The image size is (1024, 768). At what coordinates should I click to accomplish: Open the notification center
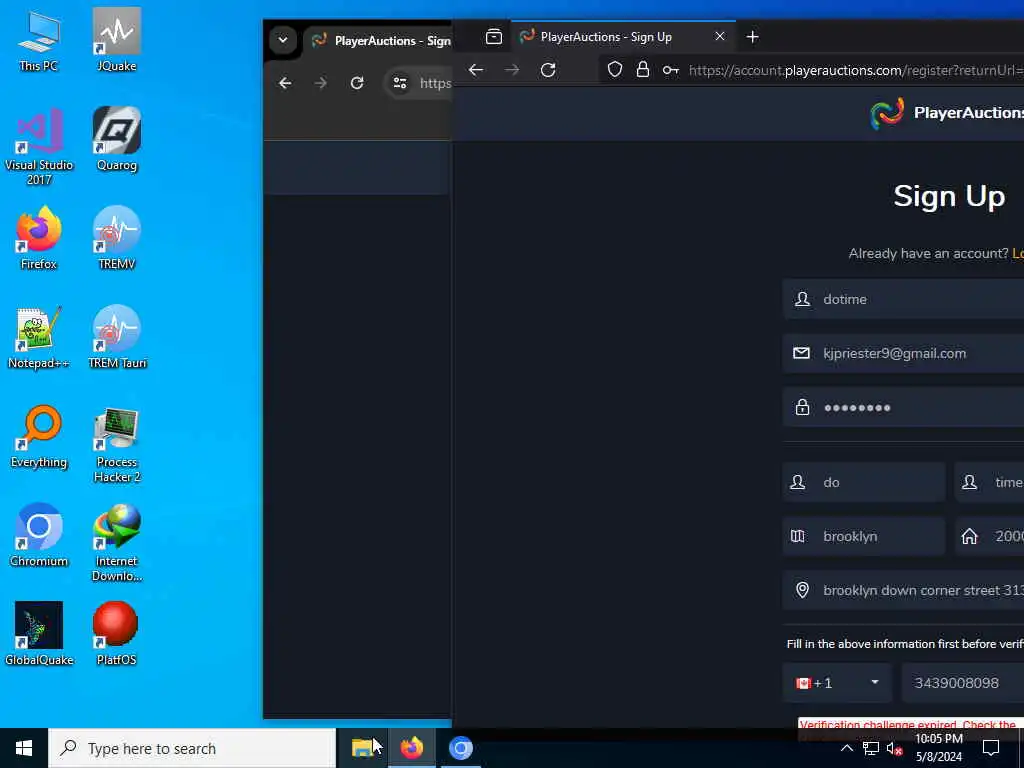[991, 748]
